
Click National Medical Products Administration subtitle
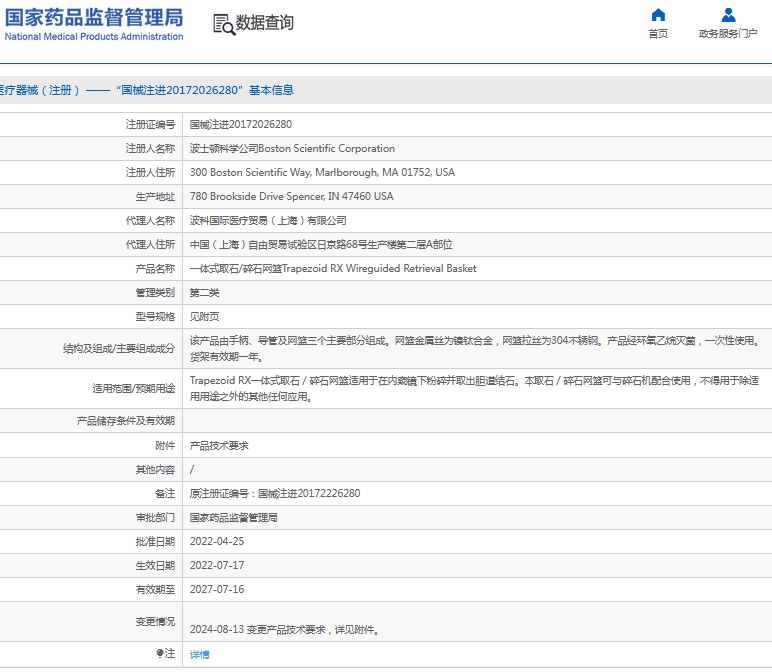94,36
